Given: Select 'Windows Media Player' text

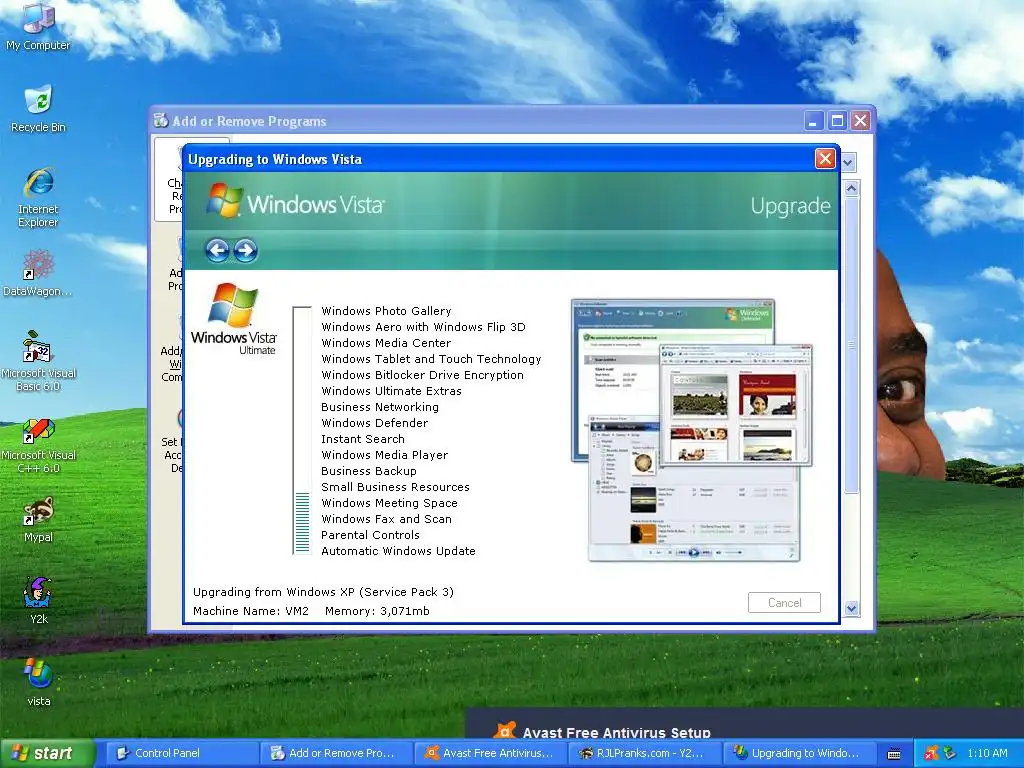Looking at the screenshot, I should click(385, 455).
